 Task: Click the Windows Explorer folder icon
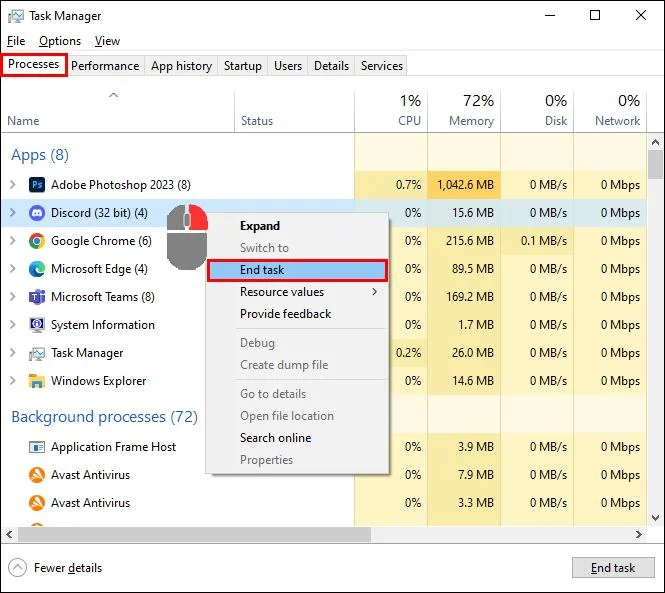coord(37,381)
